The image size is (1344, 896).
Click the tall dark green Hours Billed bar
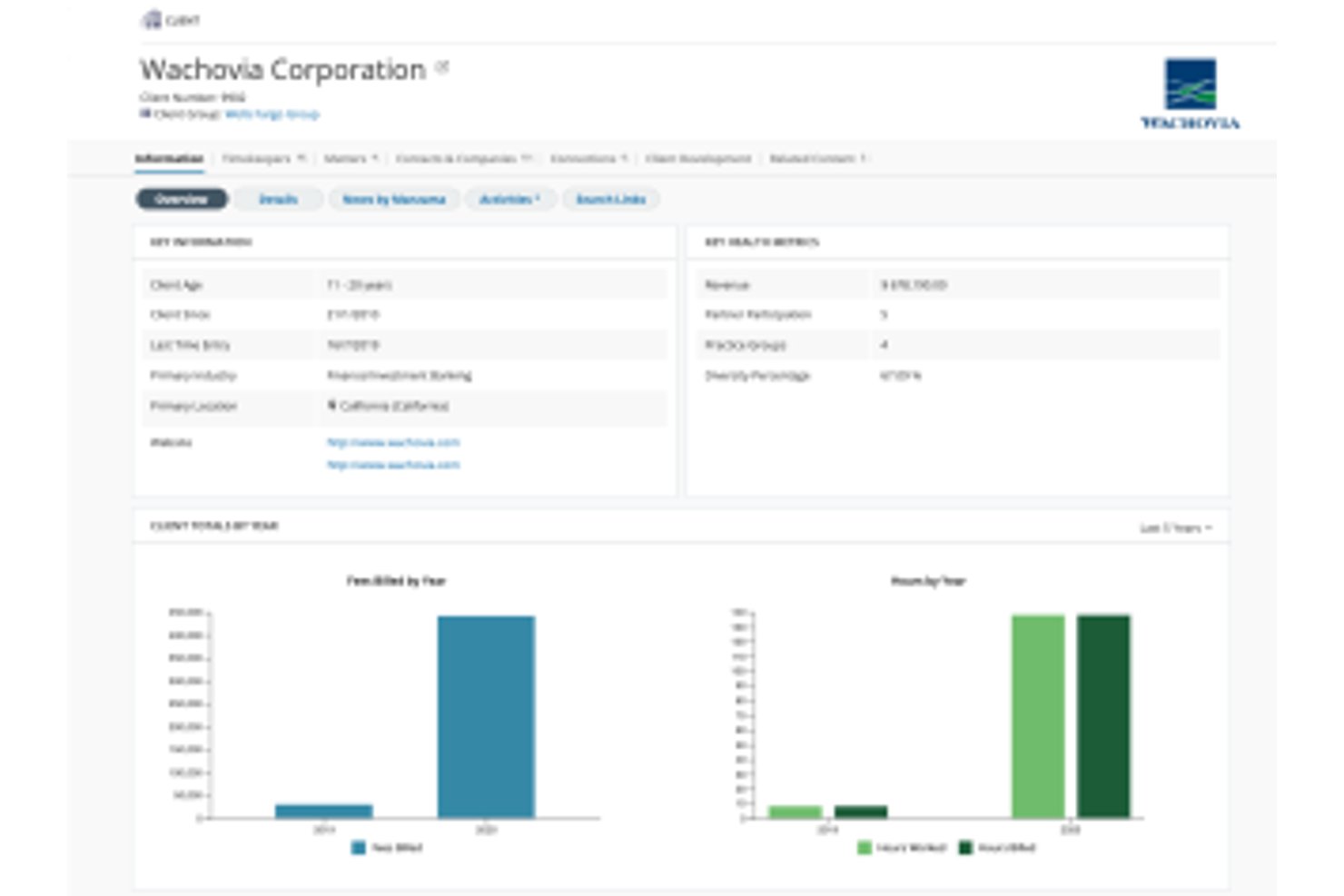(1103, 716)
